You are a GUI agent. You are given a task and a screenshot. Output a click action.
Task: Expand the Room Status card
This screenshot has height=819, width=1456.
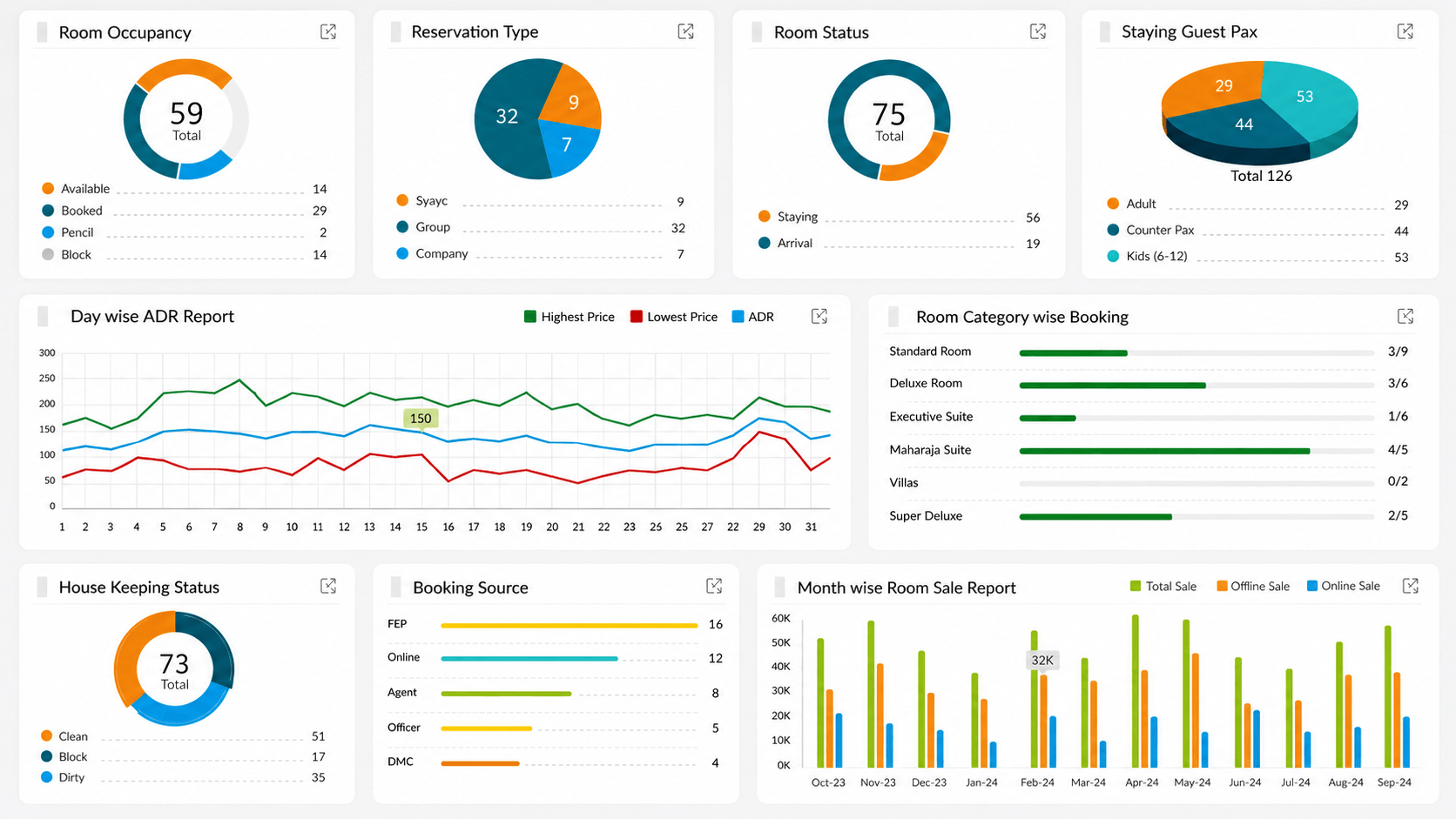click(1038, 32)
